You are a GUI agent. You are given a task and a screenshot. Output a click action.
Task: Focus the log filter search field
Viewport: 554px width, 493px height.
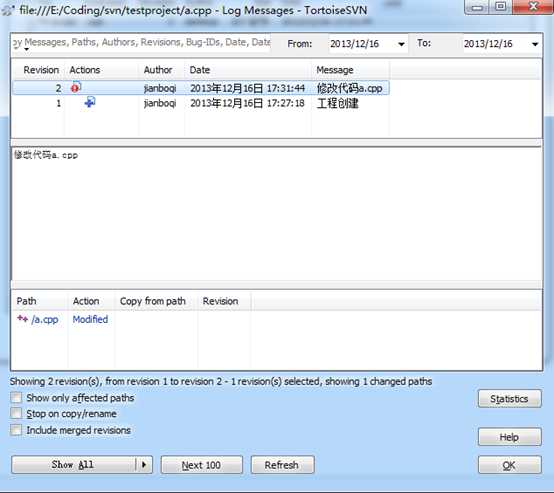(141, 43)
